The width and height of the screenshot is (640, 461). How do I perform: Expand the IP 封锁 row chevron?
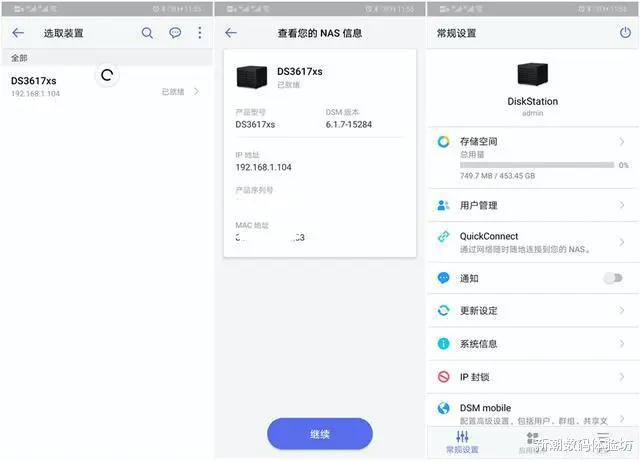[x=622, y=376]
